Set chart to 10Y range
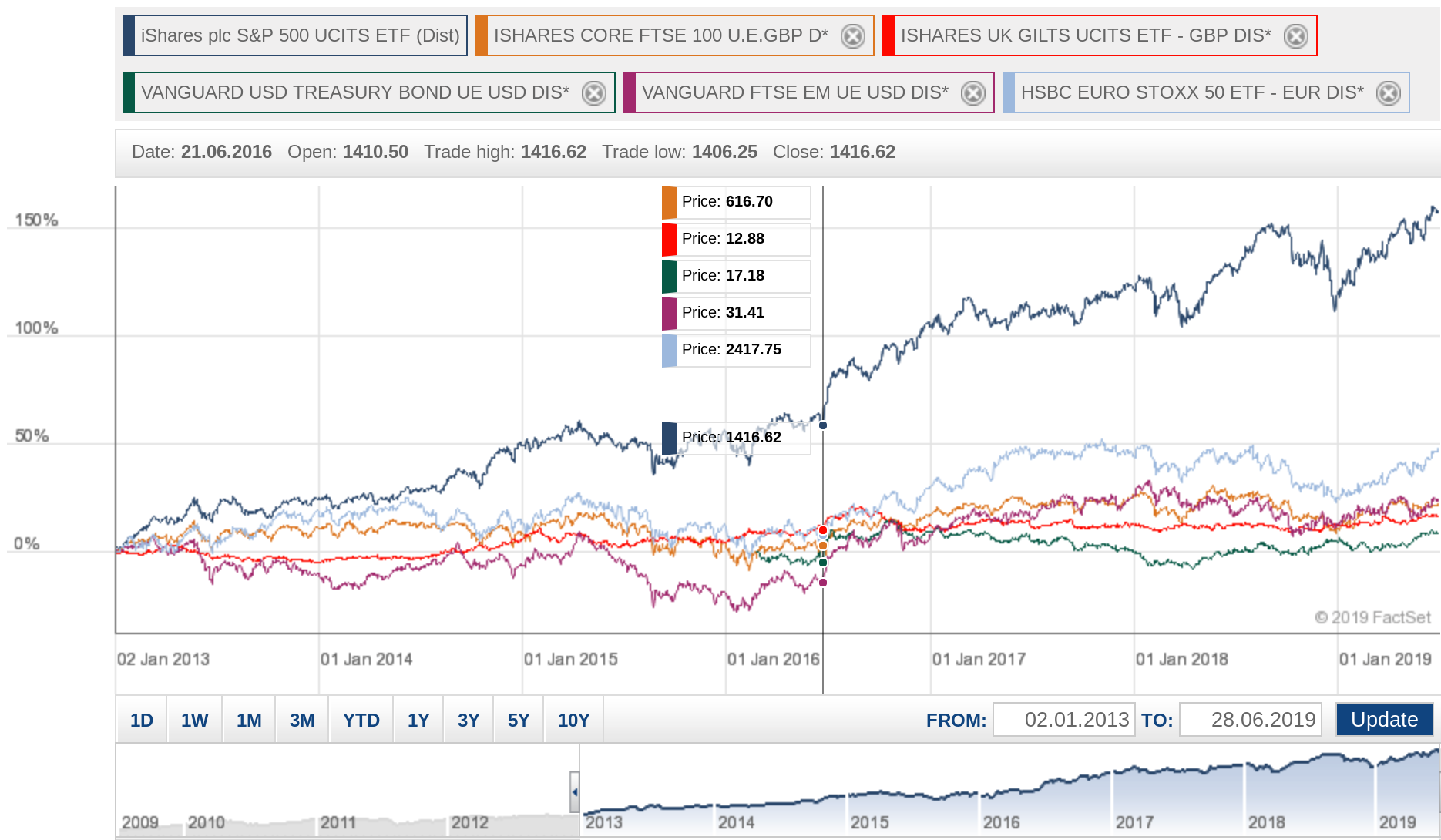The image size is (1441, 840). [x=573, y=720]
